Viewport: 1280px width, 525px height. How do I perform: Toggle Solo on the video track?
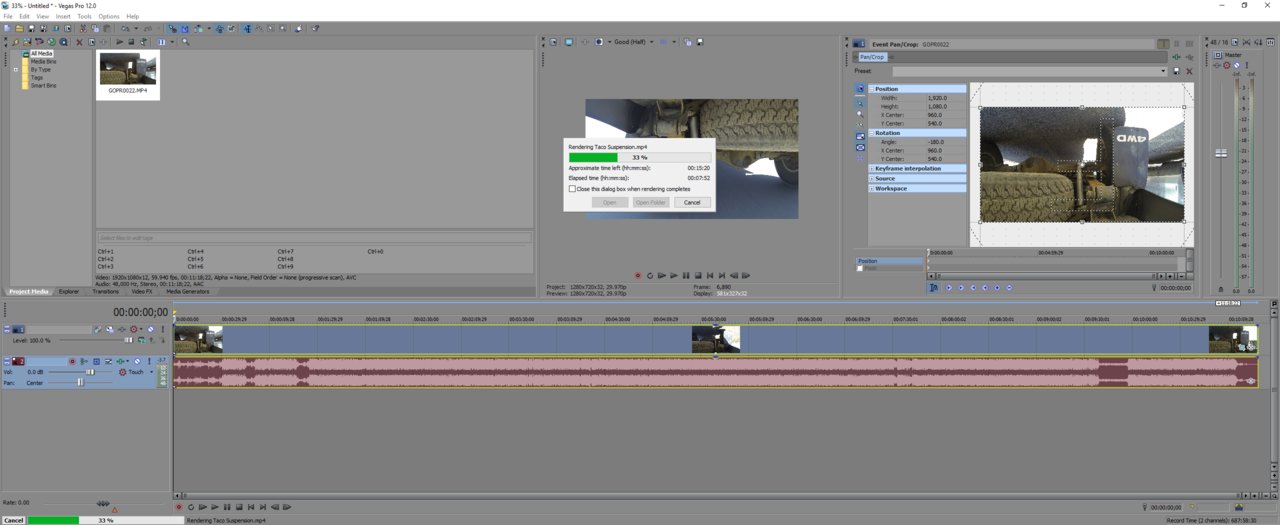point(163,330)
